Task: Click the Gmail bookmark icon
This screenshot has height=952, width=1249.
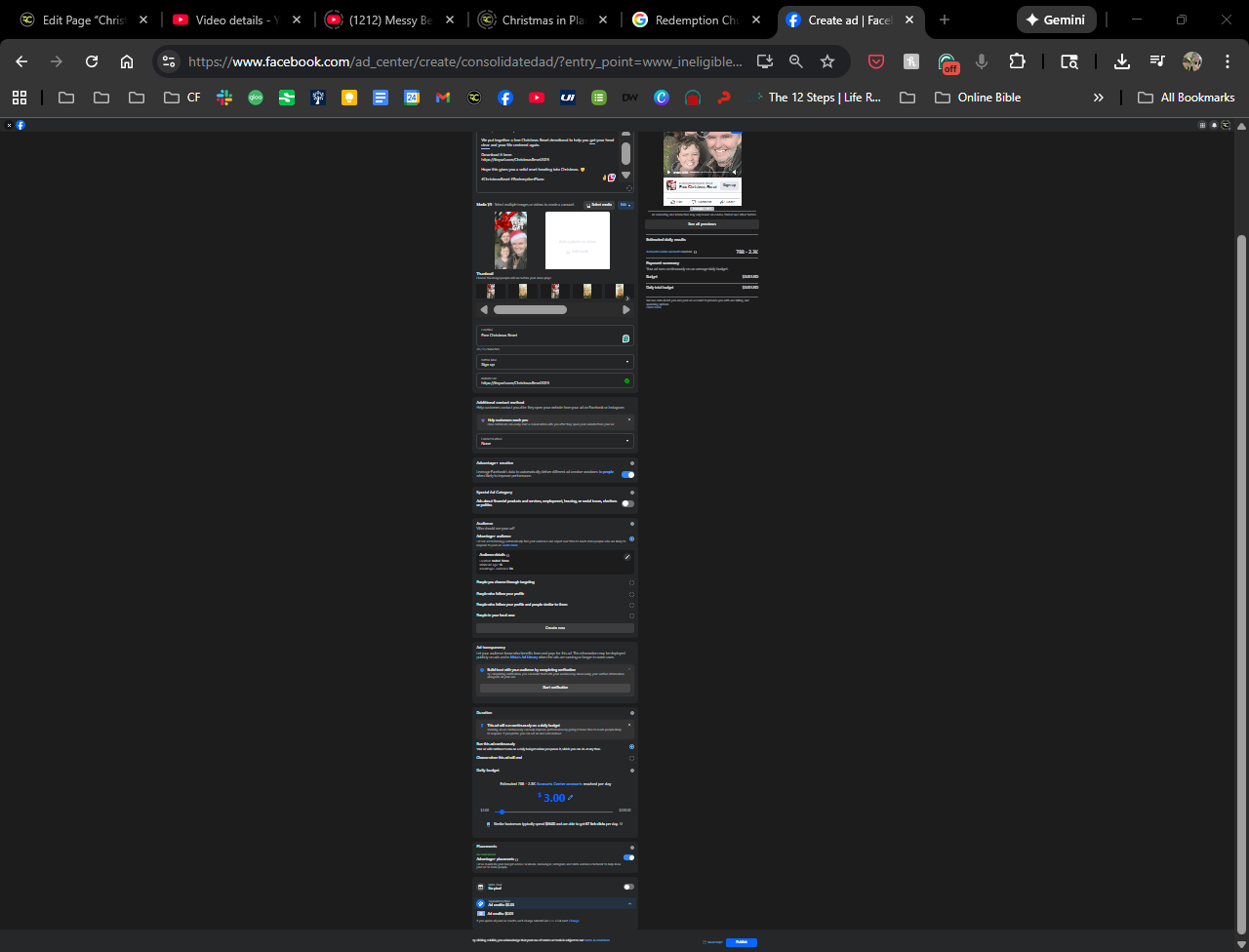Action: click(443, 98)
